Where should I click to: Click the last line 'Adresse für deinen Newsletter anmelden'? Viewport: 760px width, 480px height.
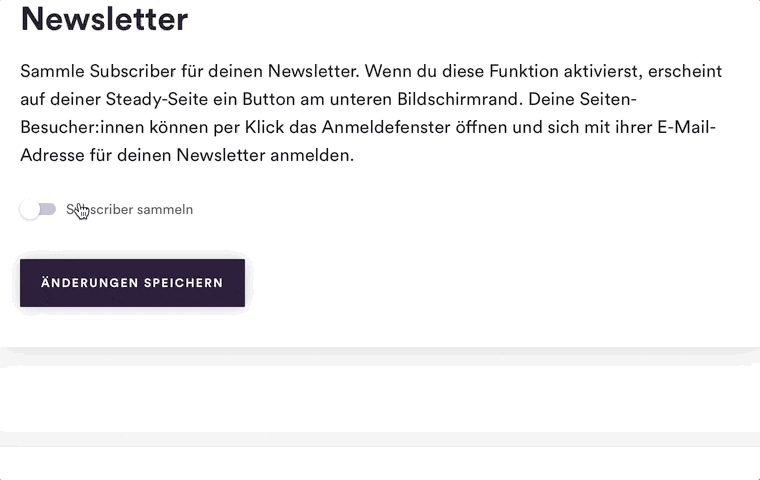[187, 155]
